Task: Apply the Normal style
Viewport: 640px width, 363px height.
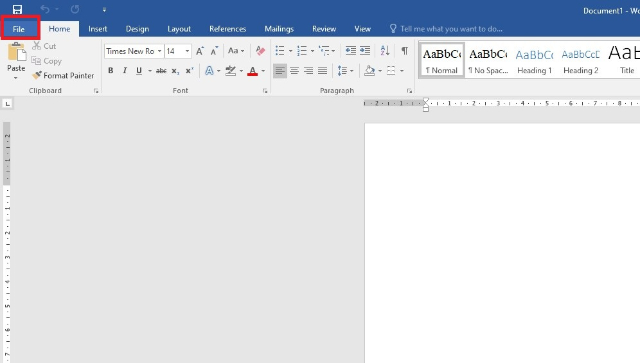Action: click(x=442, y=60)
